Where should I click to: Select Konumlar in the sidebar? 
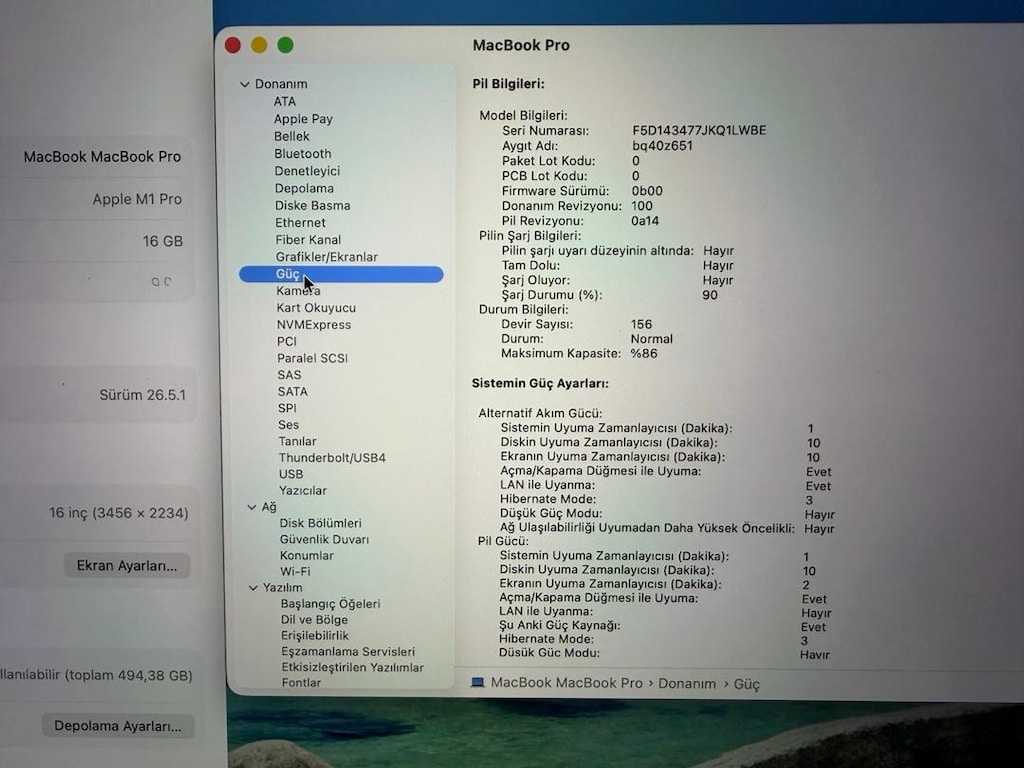click(306, 556)
